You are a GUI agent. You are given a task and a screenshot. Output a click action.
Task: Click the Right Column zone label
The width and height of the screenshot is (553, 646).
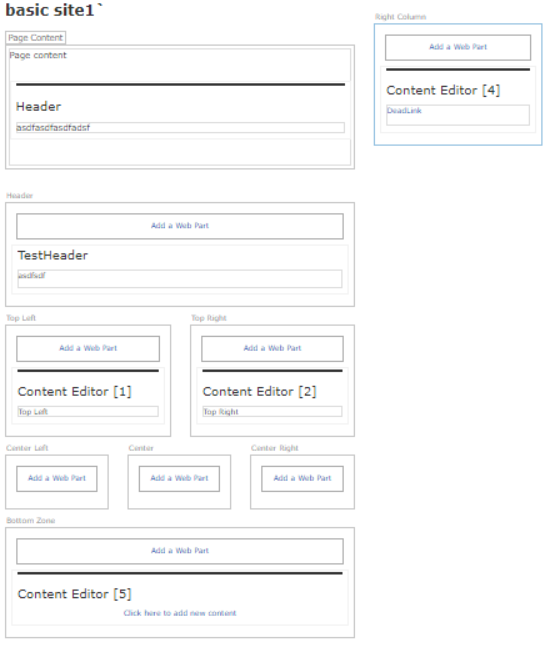pyautogui.click(x=400, y=17)
